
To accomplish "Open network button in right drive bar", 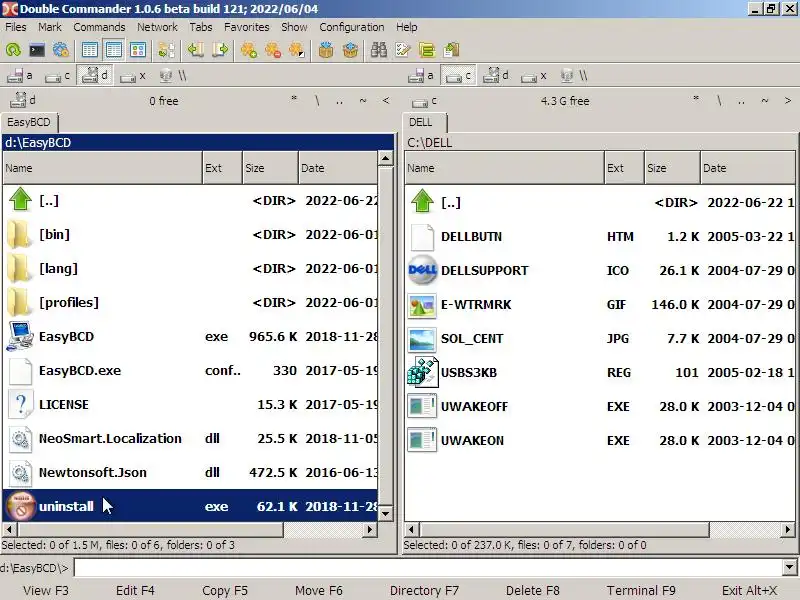I will (x=573, y=76).
